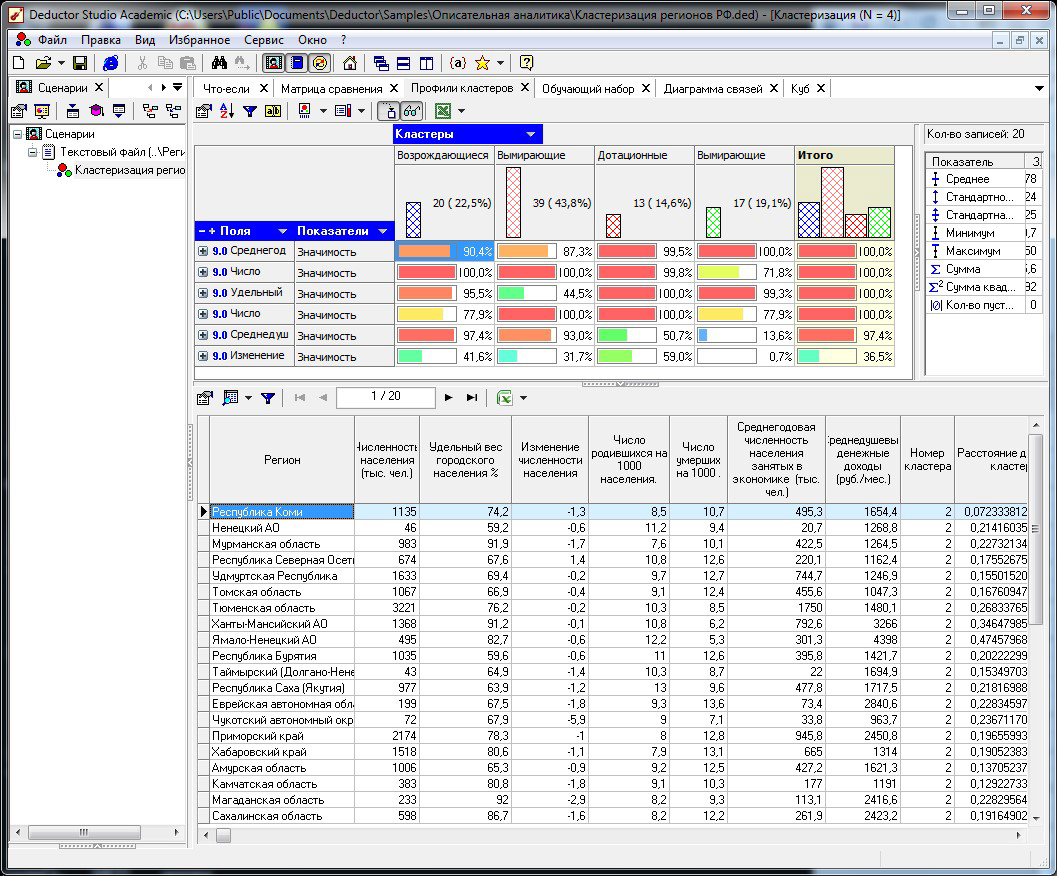Select Кластеризация регионов tree node

pyautogui.click(x=130, y=170)
